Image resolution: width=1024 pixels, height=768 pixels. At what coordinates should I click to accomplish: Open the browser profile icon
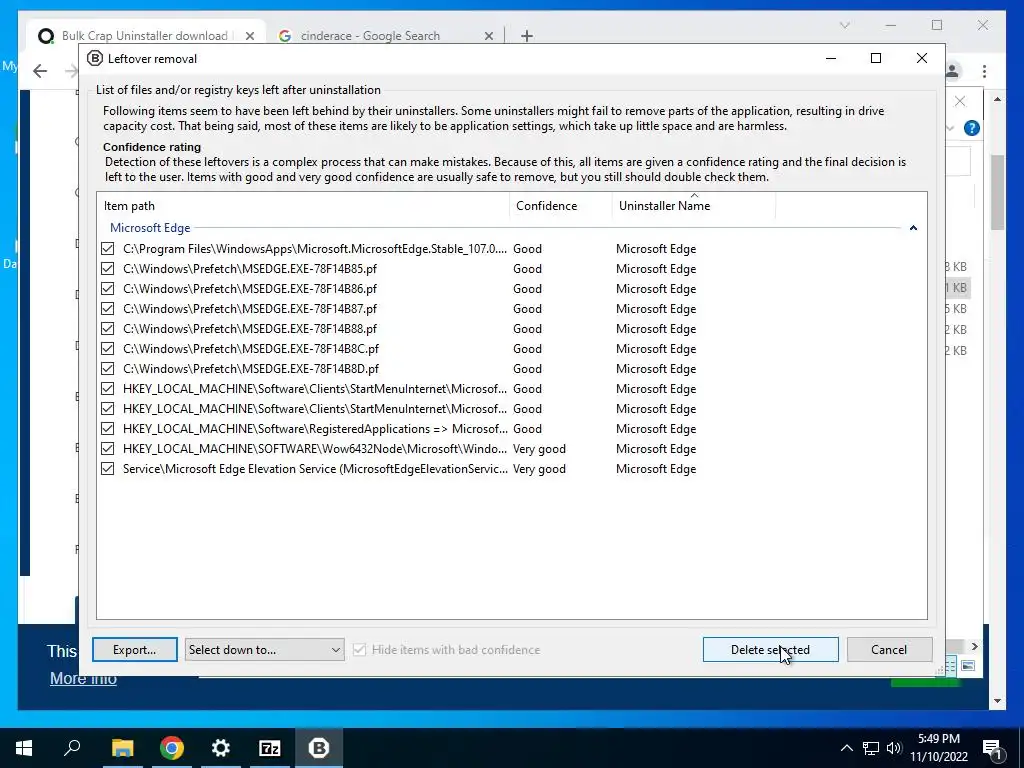[952, 71]
